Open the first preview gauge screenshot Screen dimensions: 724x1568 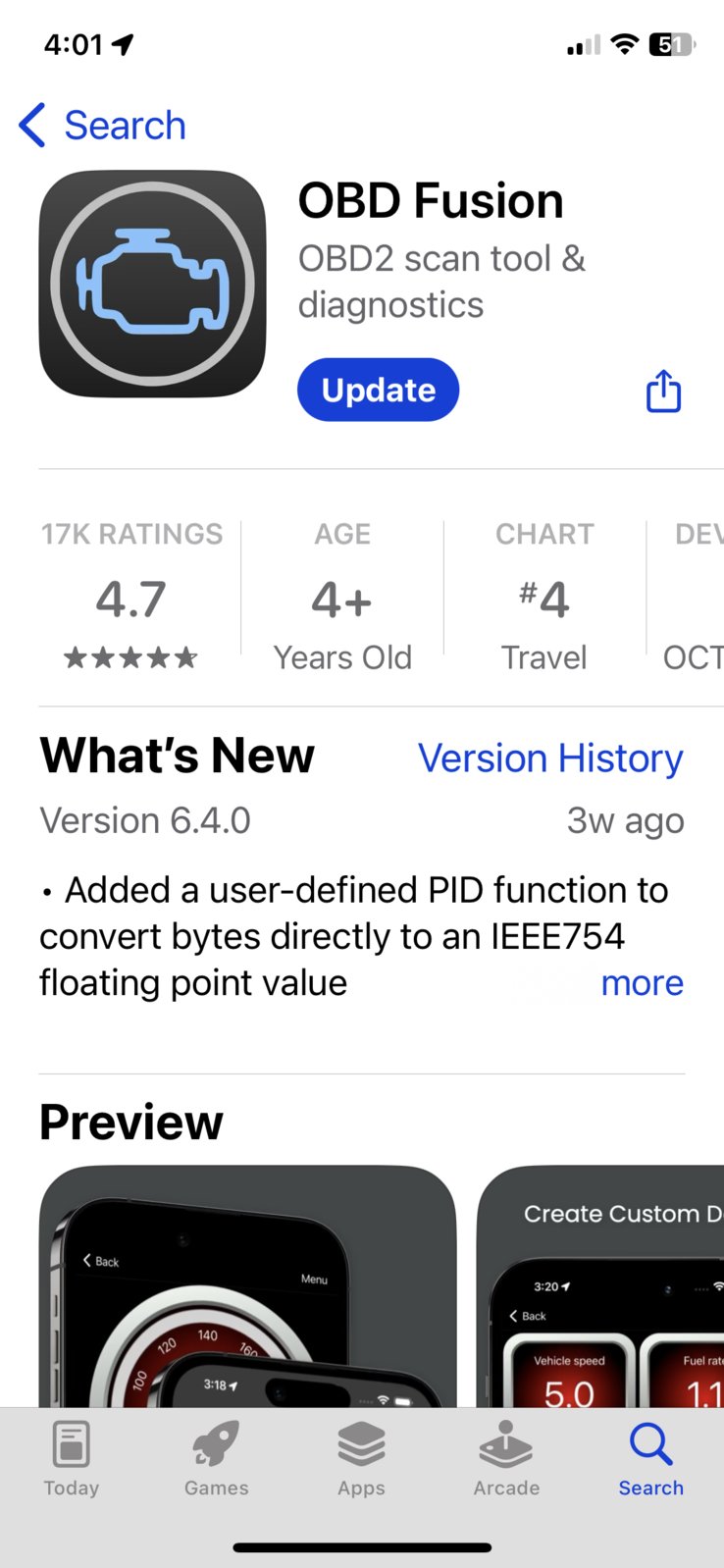(x=247, y=1286)
